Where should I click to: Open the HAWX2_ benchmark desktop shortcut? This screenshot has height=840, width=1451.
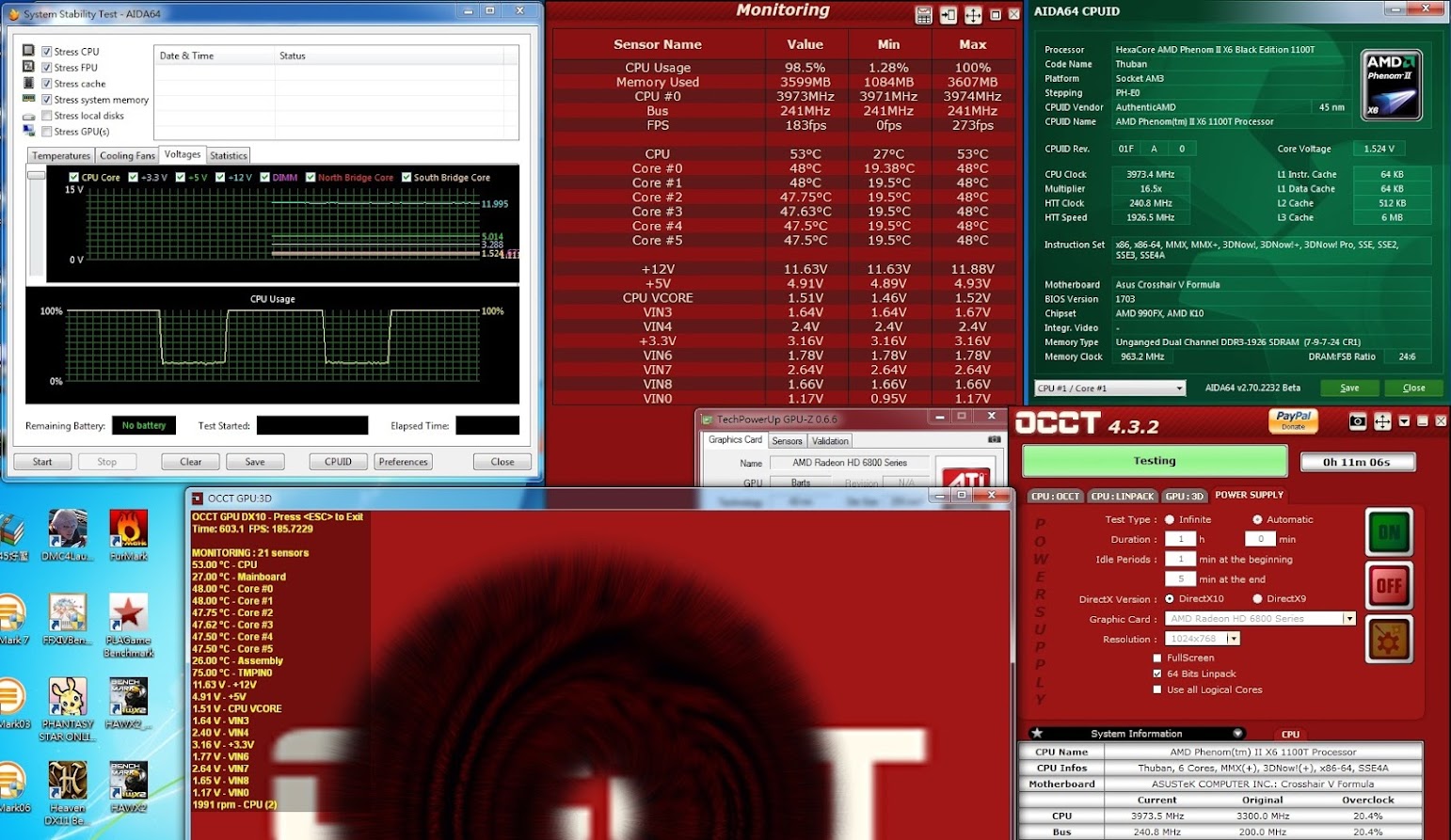[x=128, y=704]
